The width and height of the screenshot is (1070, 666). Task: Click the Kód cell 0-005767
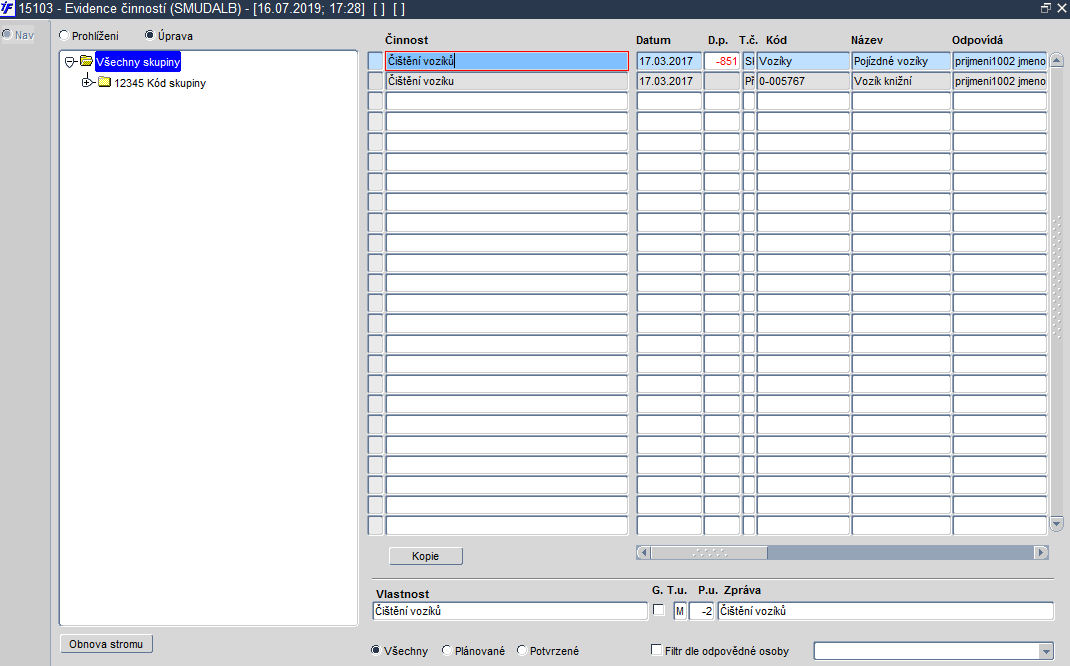[803, 81]
